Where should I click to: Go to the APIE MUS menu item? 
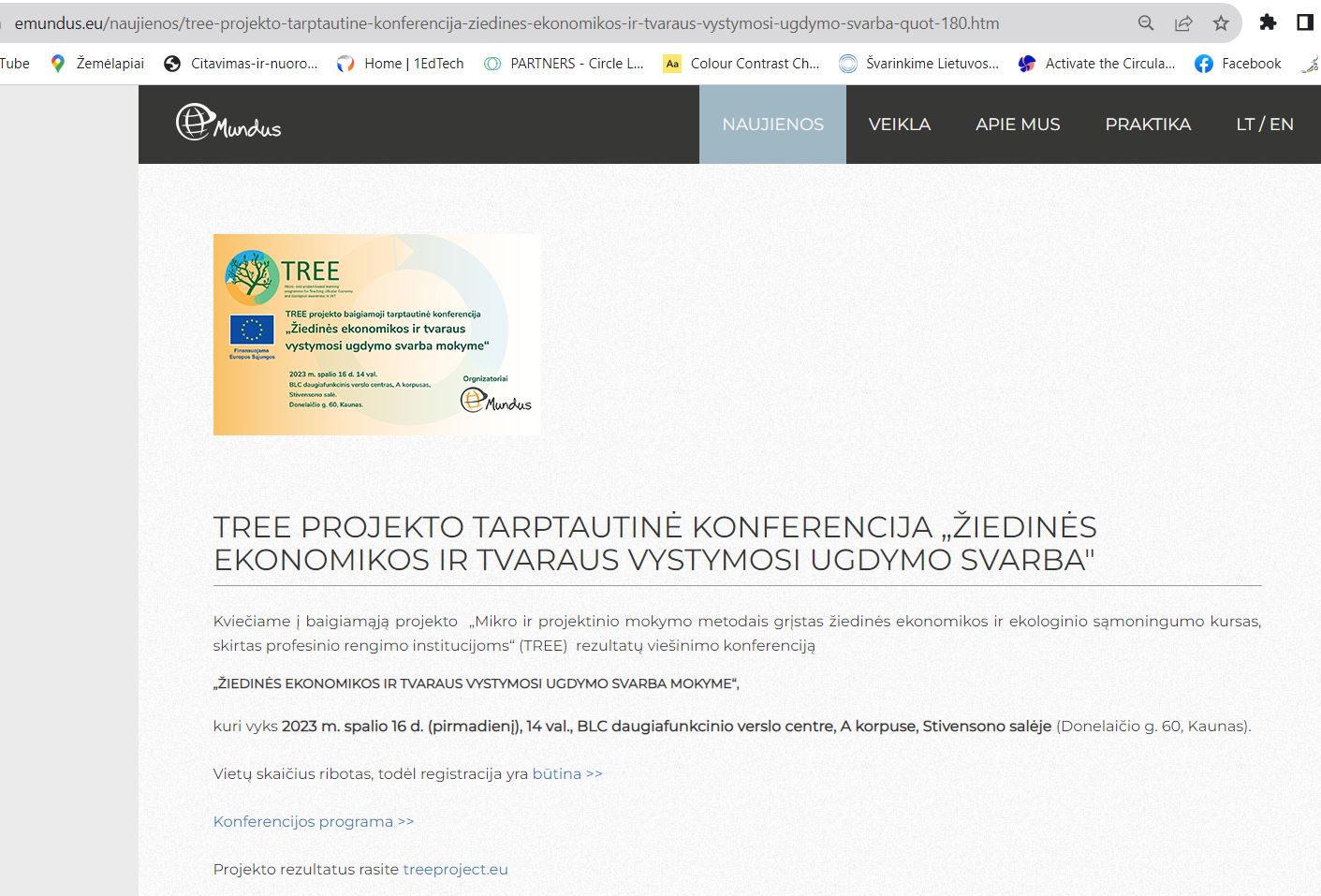click(x=1018, y=125)
